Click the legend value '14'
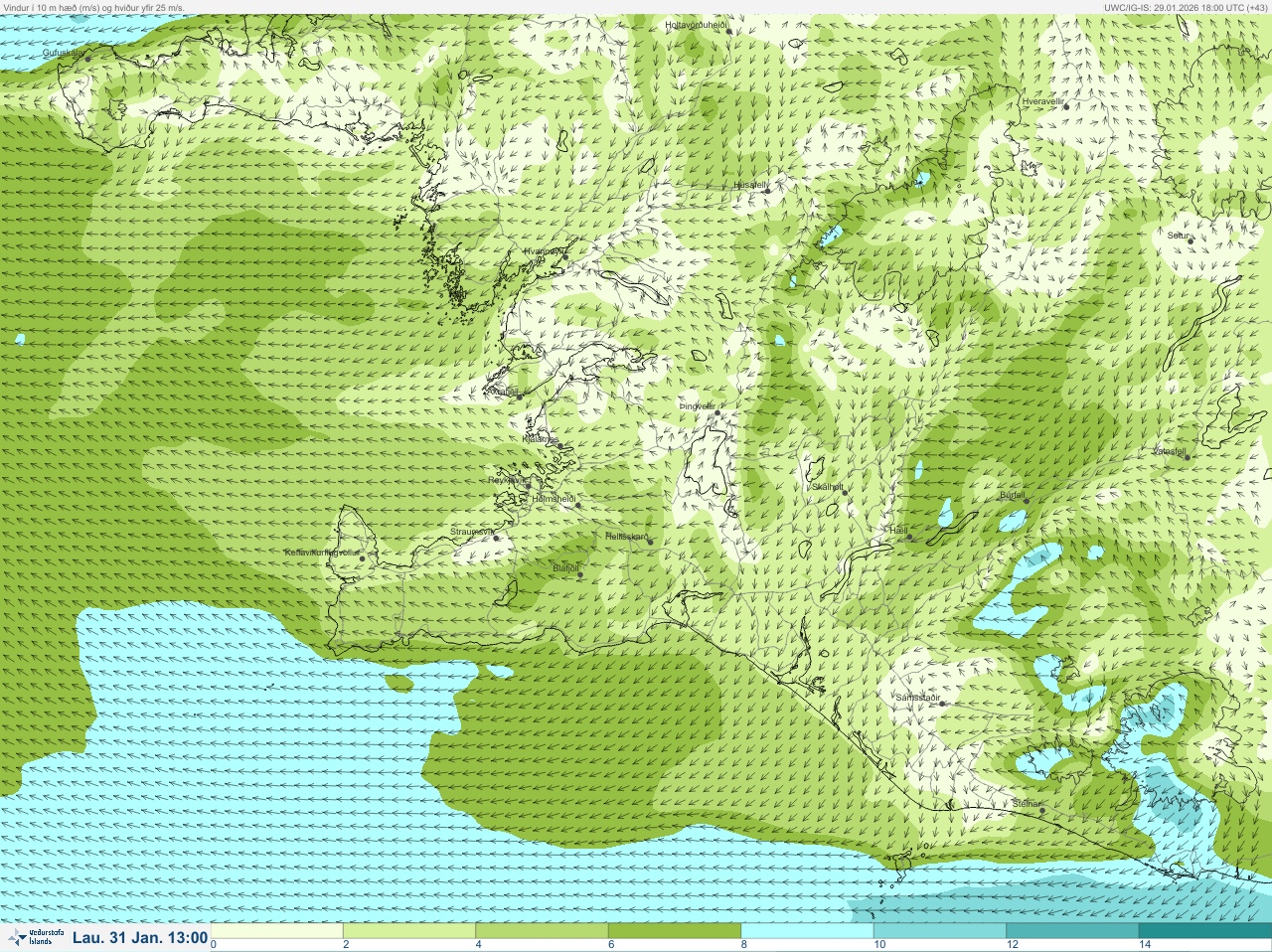Viewport: 1272px width, 952px height. pos(1145,945)
